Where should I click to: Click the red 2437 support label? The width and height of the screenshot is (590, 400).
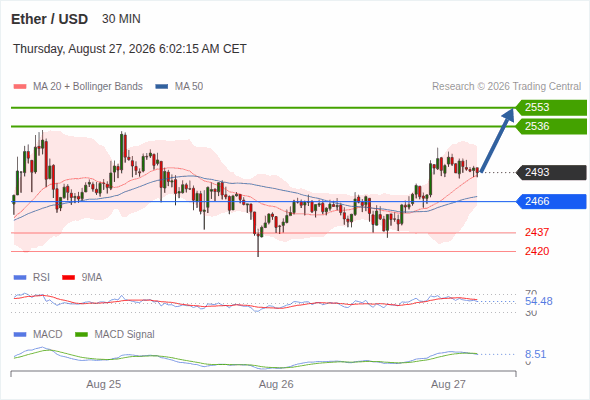(x=537, y=232)
